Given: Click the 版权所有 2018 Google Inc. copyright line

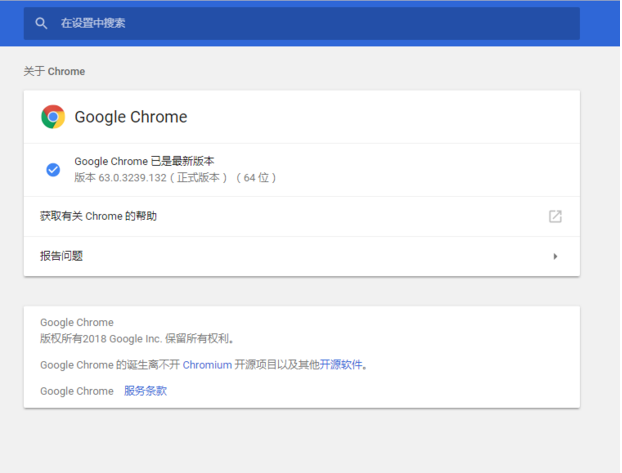Looking at the screenshot, I should point(137,339).
